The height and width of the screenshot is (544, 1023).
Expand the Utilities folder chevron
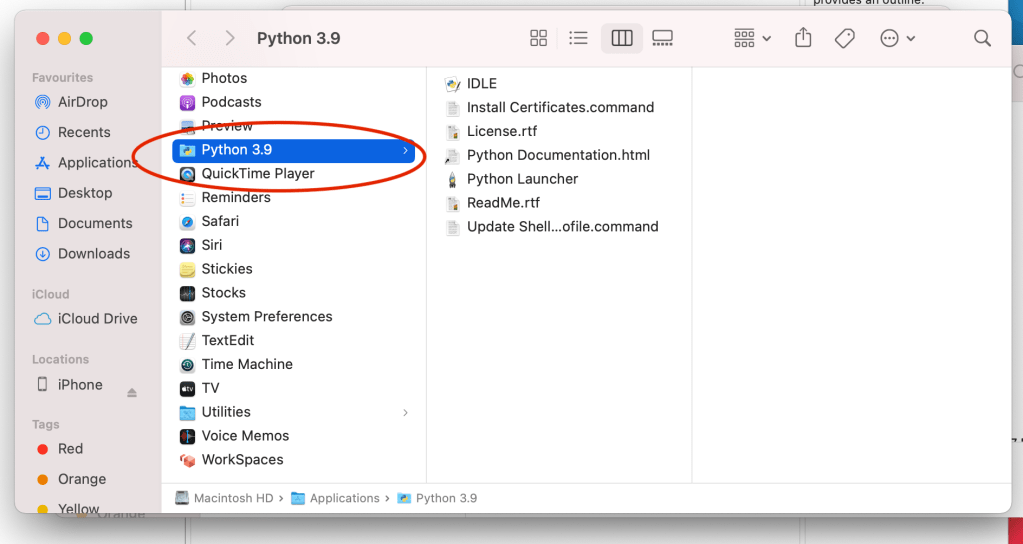405,412
